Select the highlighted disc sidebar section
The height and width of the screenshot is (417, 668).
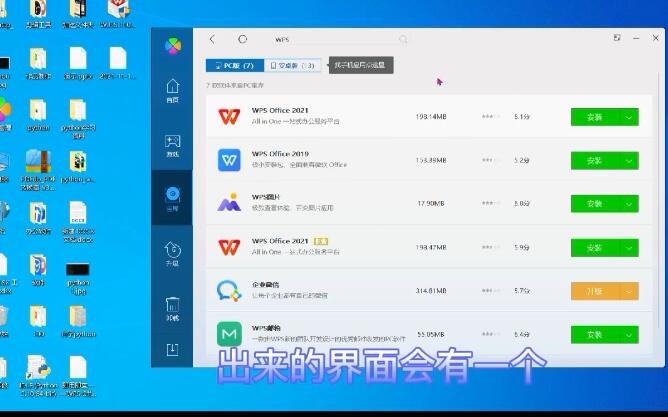(x=172, y=198)
